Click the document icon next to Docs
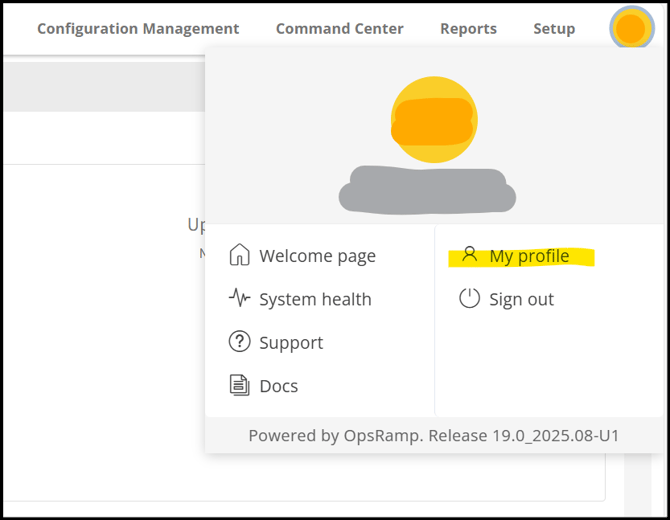The height and width of the screenshot is (520, 670). coord(239,385)
